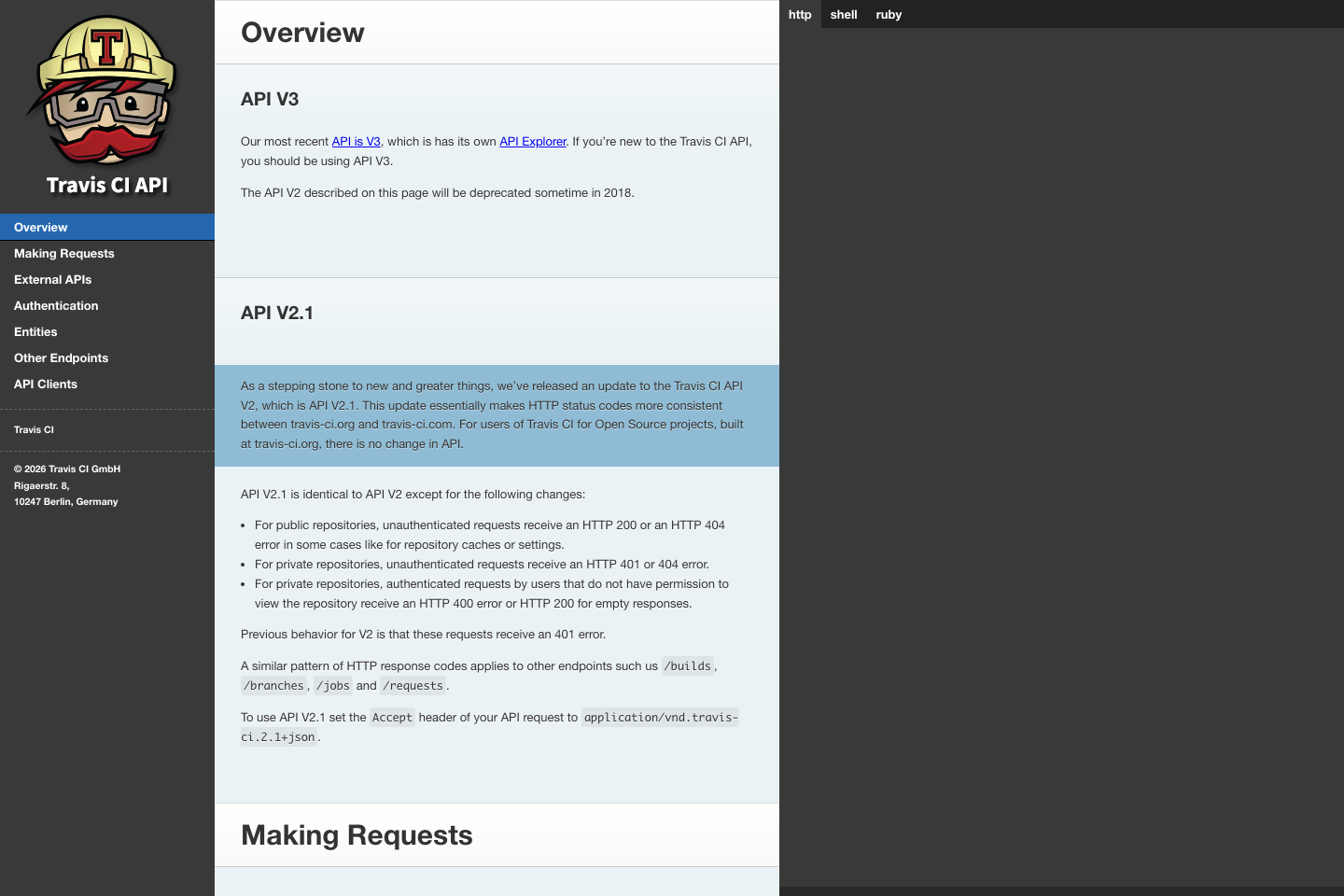Open the 'API is V3' link
1344x896 pixels.
coord(356,141)
